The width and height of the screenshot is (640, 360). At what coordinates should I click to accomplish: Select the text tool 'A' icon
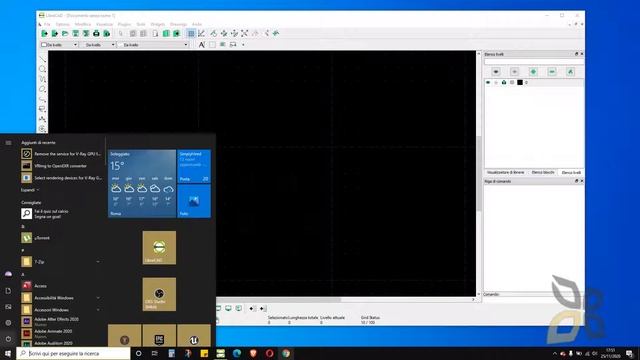coord(202,45)
